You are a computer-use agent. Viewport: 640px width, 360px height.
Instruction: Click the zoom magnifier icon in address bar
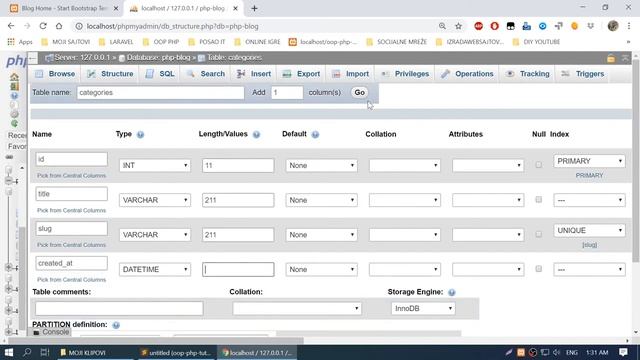click(442, 26)
